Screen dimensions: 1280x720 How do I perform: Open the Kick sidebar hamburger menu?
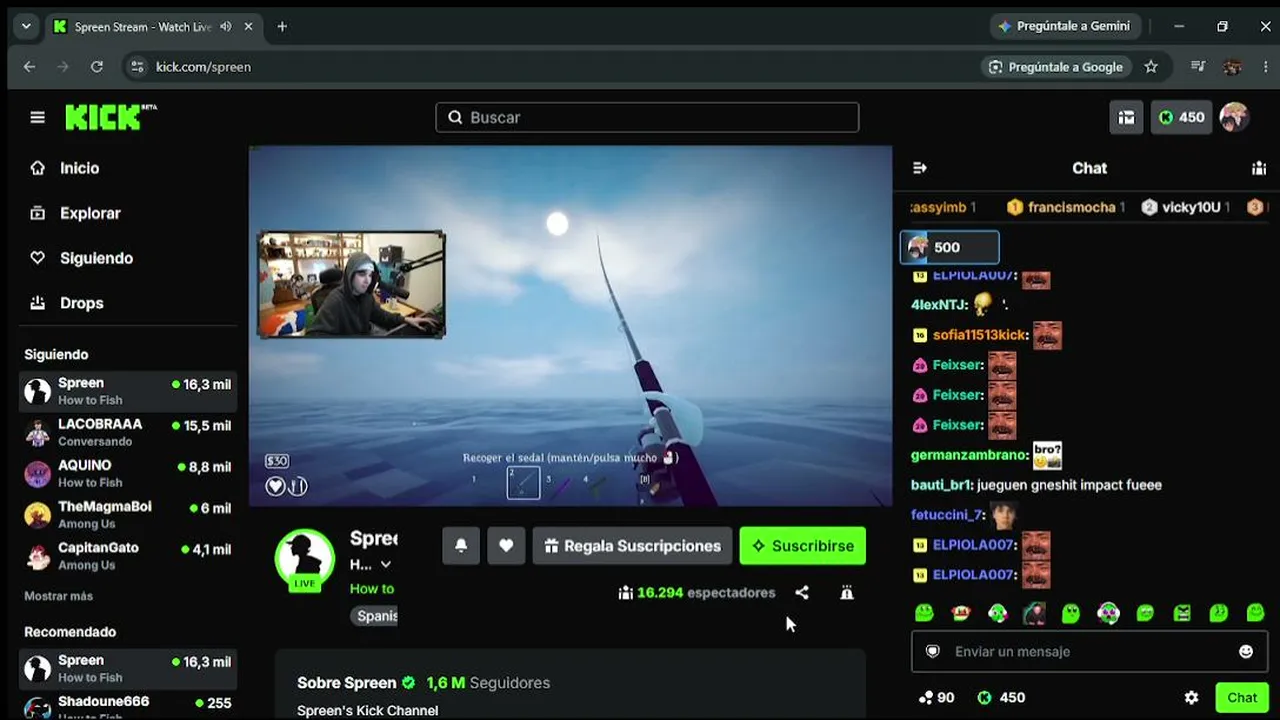[37, 117]
